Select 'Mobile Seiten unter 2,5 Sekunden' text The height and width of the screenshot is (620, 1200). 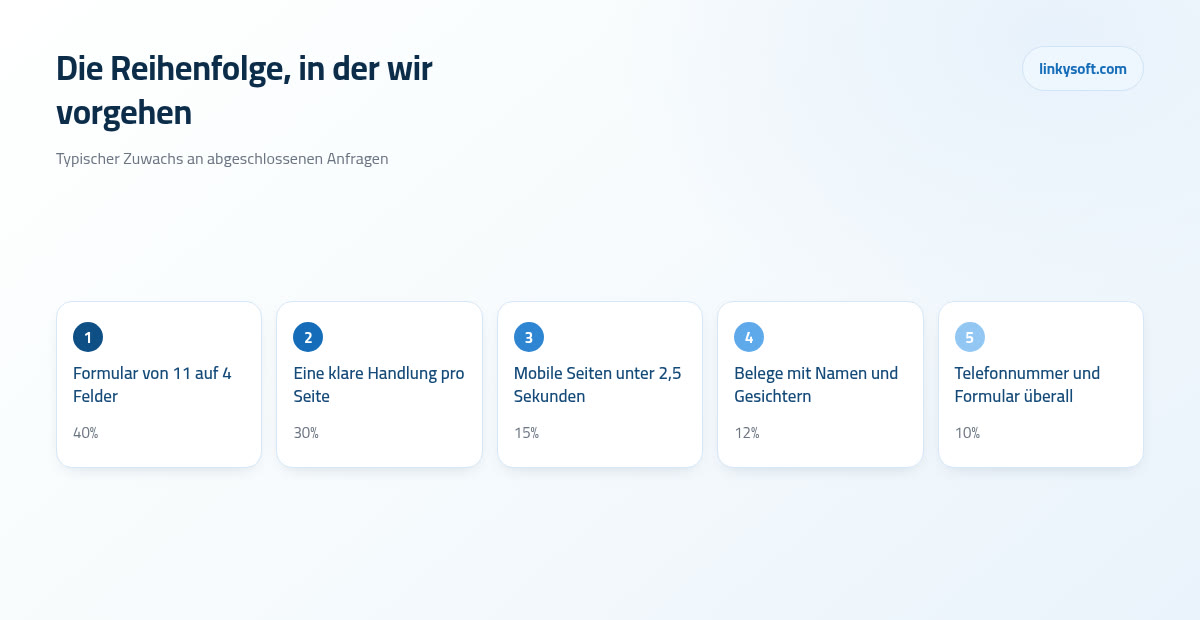[x=598, y=385]
